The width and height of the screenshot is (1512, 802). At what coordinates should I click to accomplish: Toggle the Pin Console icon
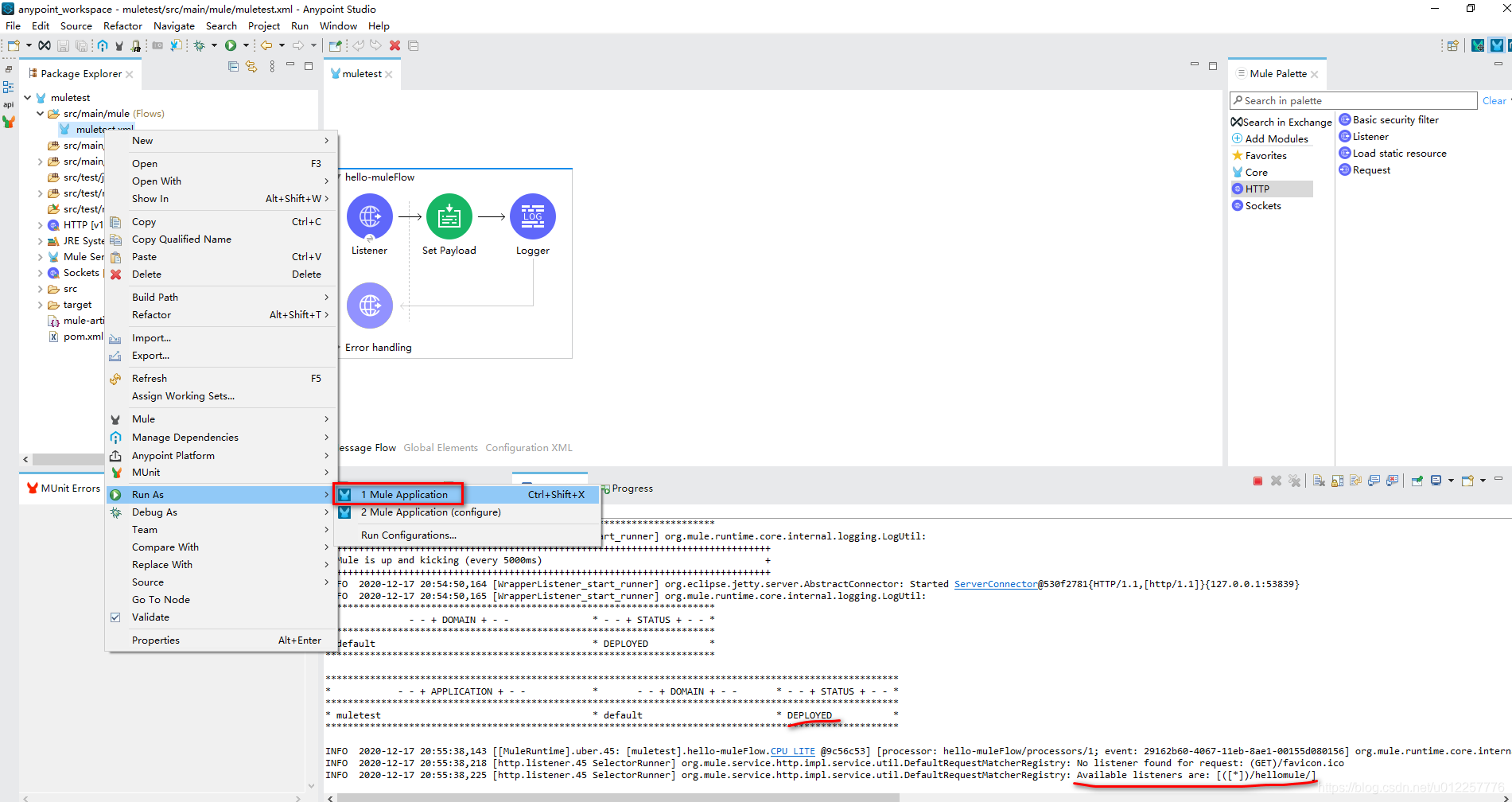point(1417,481)
